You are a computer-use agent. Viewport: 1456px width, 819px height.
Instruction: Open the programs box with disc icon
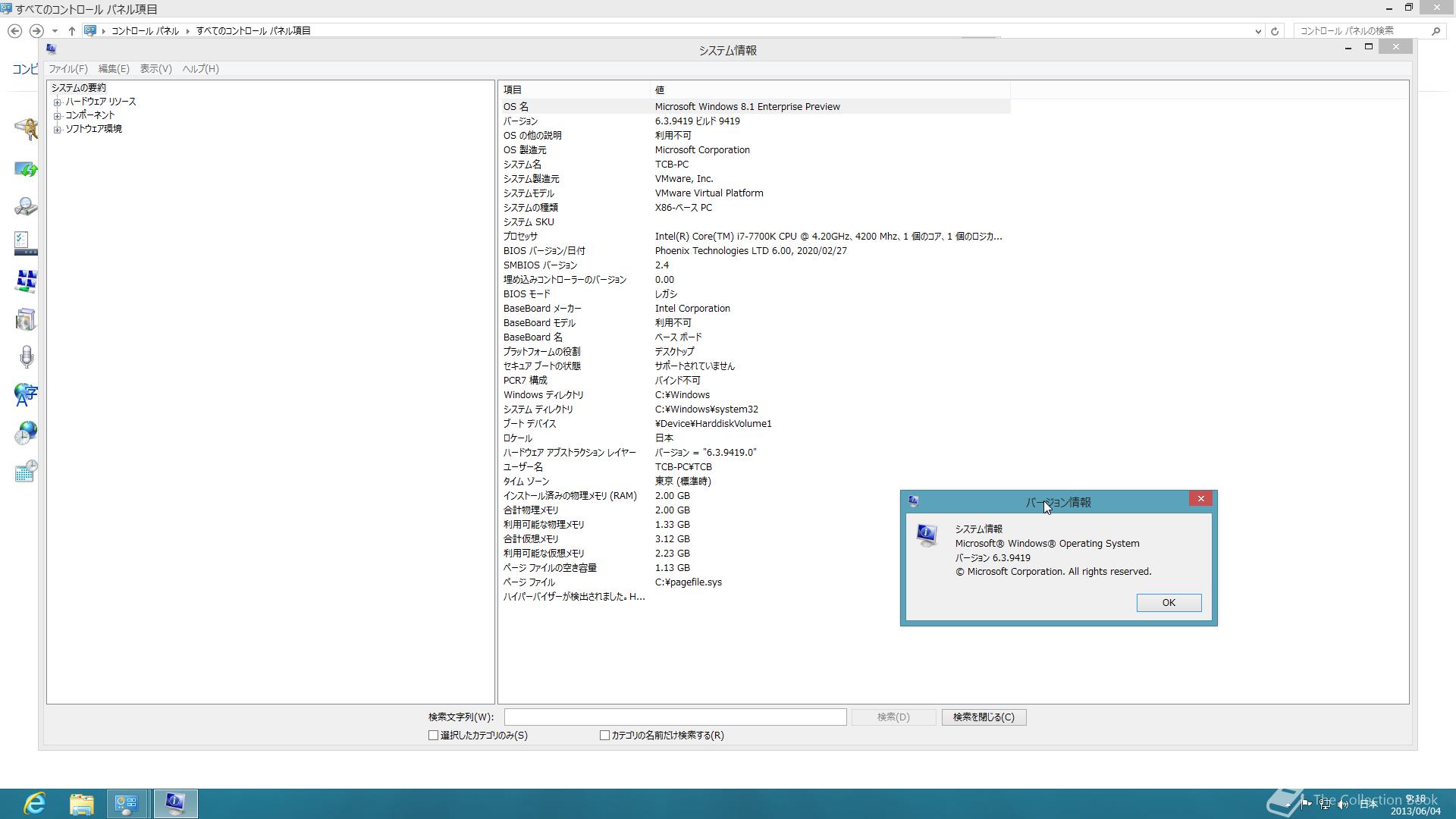pyautogui.click(x=26, y=319)
